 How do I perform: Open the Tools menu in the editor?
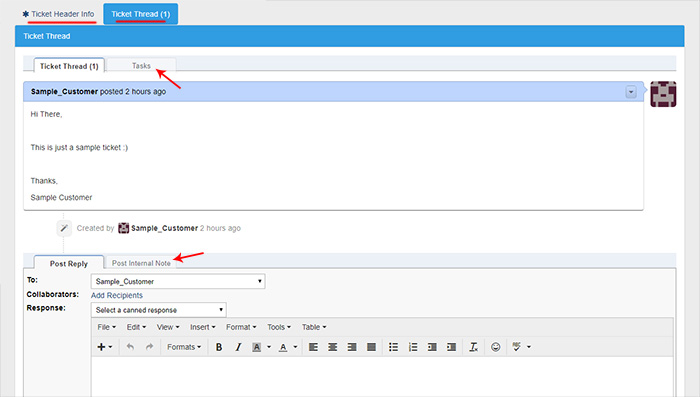click(279, 327)
